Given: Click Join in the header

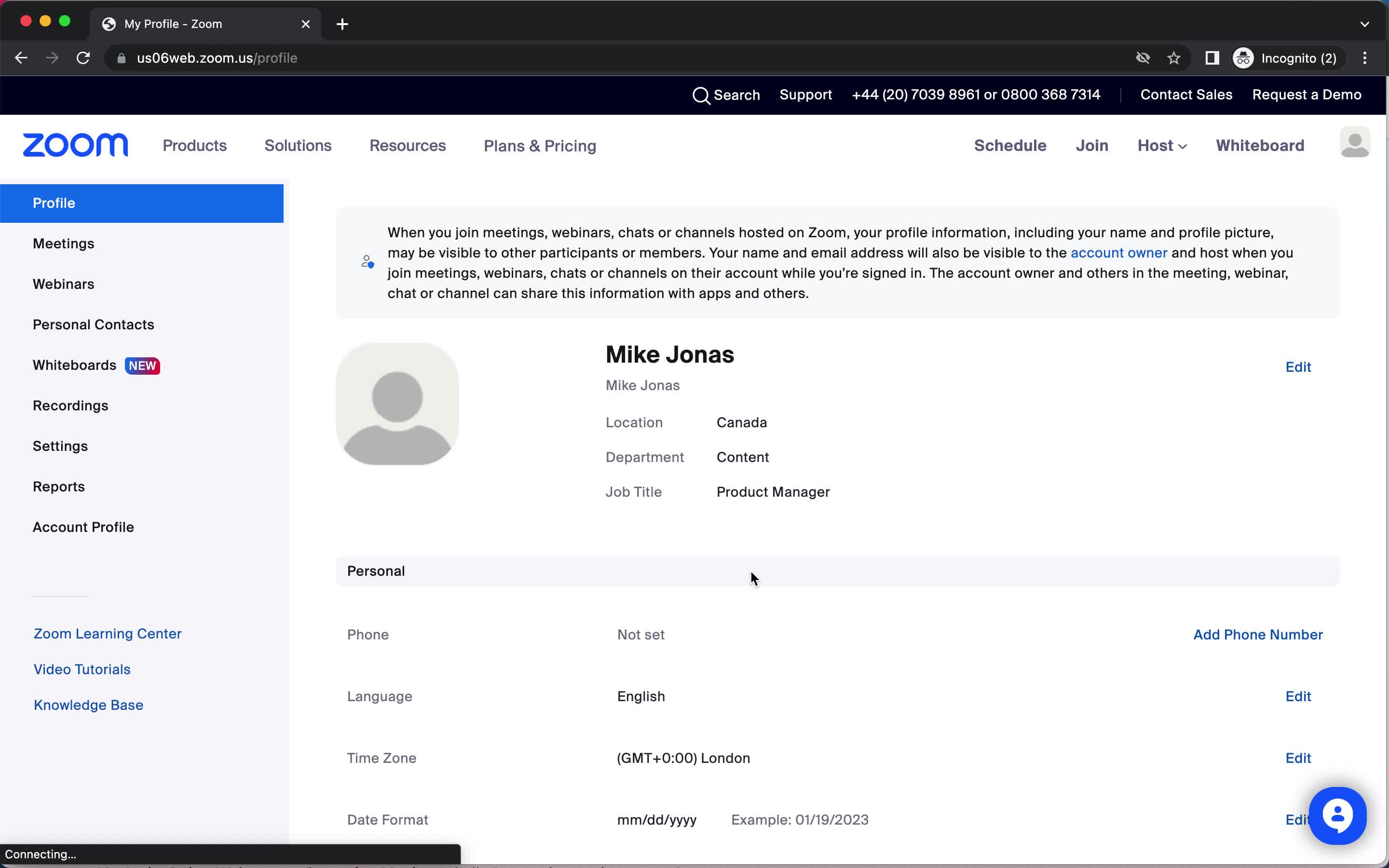Looking at the screenshot, I should (1092, 146).
